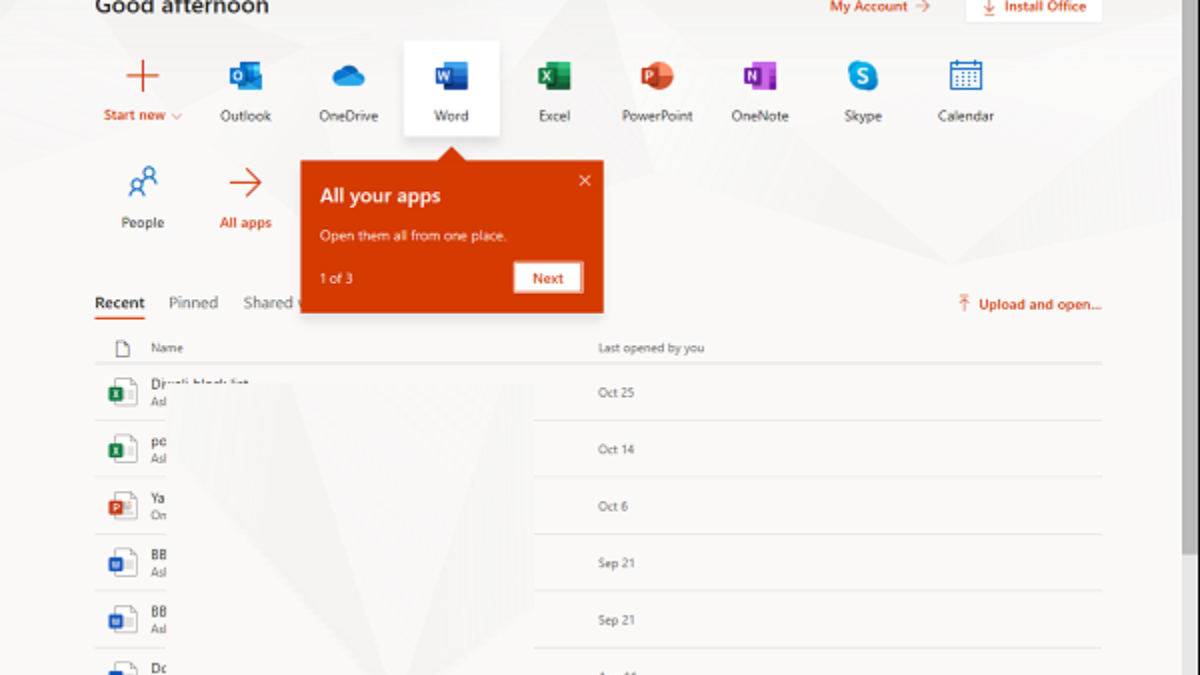
Task: Close the All your apps tooltip
Action: tap(585, 181)
